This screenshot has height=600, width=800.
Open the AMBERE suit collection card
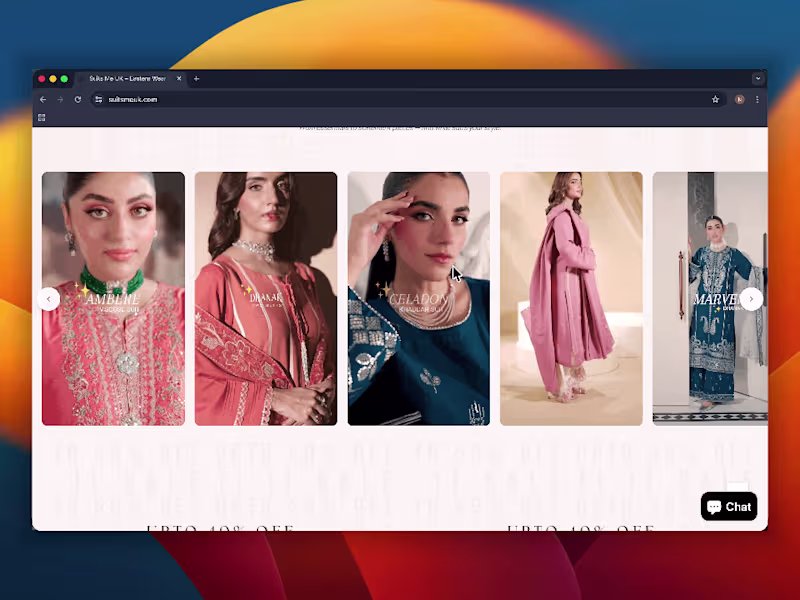[x=113, y=298]
